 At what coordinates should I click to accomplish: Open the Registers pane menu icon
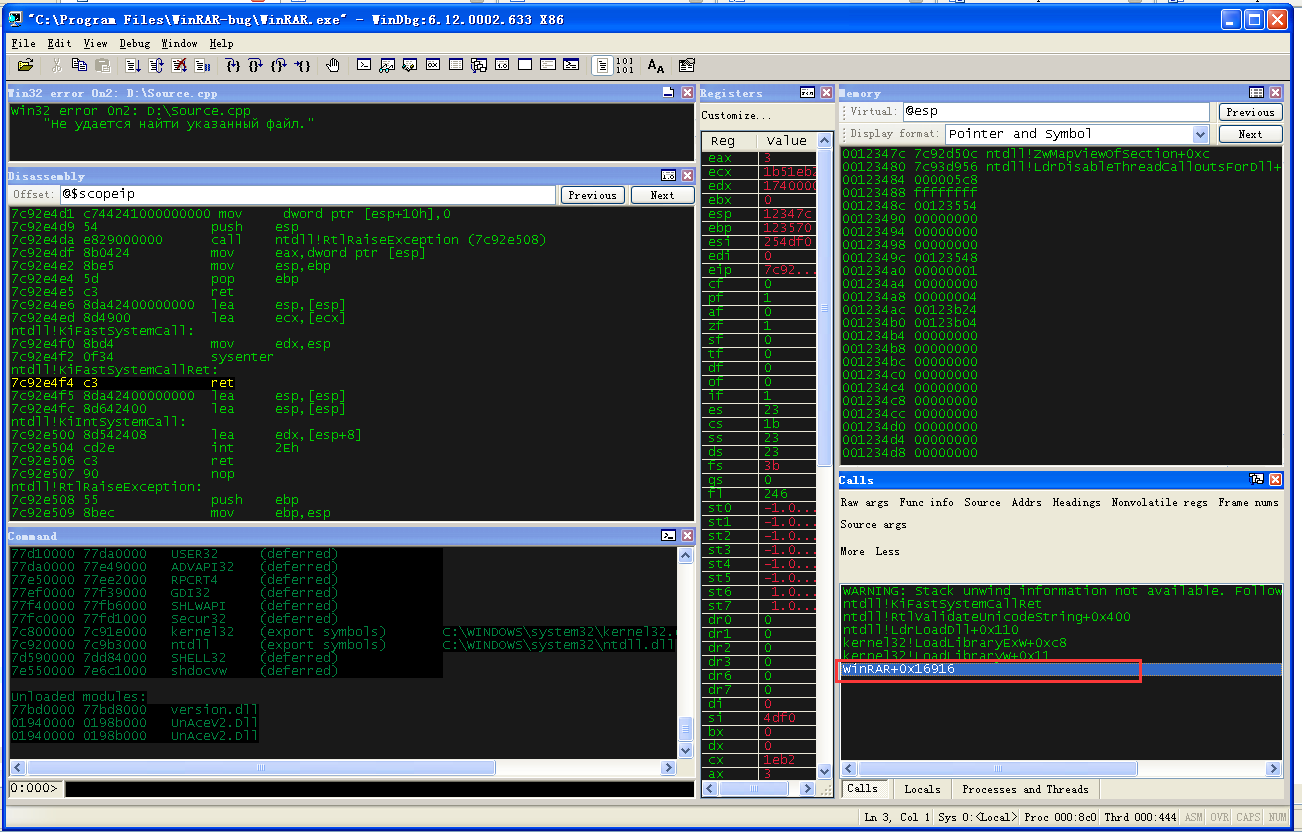coord(807,92)
